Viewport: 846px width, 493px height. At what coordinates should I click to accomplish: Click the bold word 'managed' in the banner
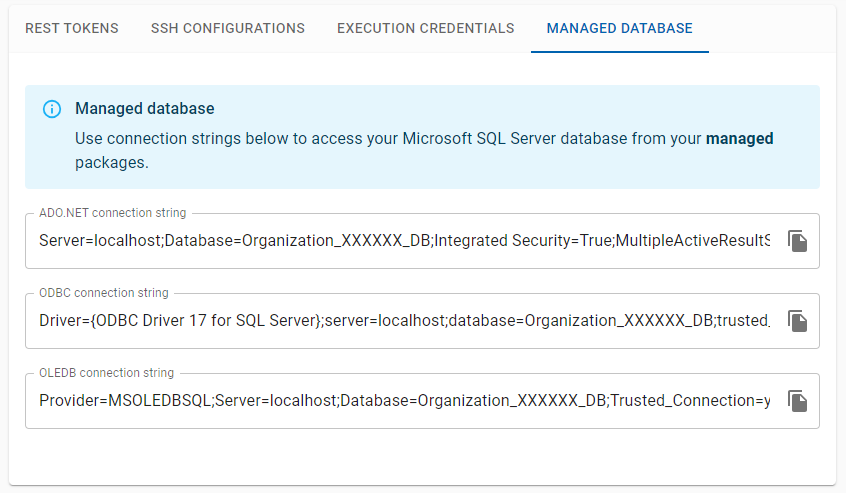[x=739, y=139]
